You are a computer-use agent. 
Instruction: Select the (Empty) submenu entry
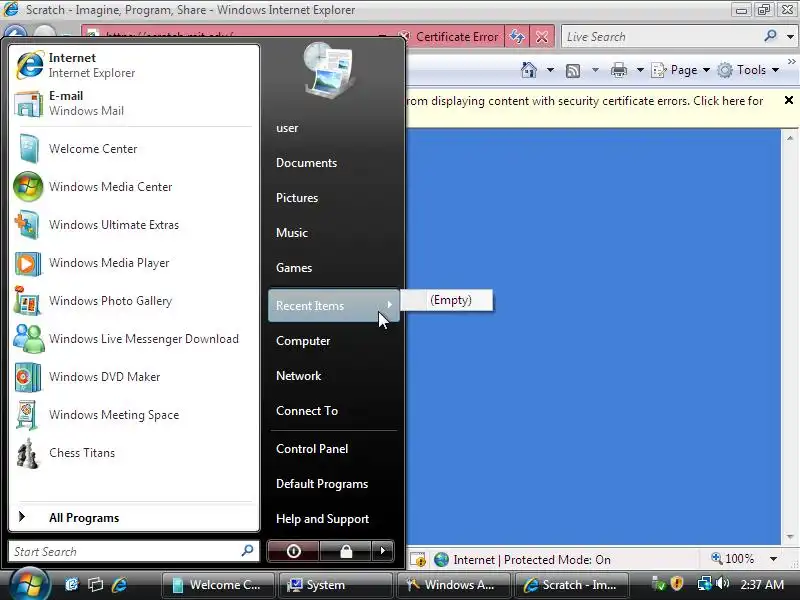click(446, 300)
